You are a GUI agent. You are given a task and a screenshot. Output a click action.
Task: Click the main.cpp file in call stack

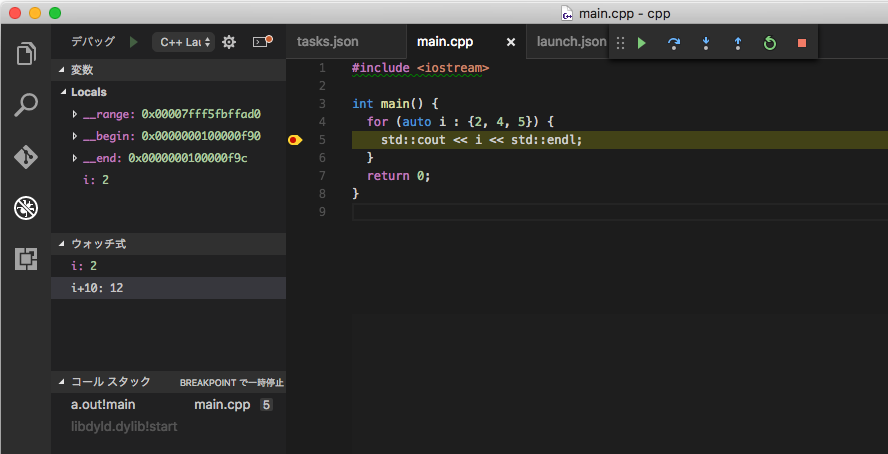pos(222,405)
